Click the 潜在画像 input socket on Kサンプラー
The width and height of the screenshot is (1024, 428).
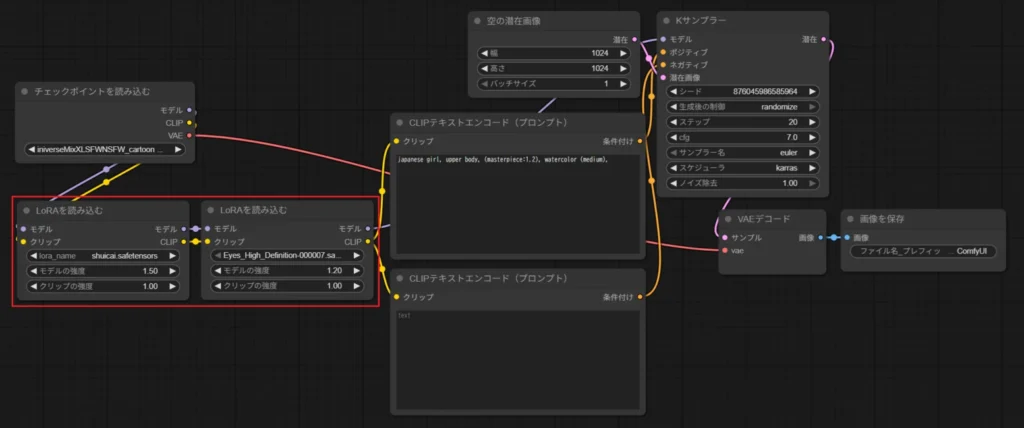coord(664,77)
